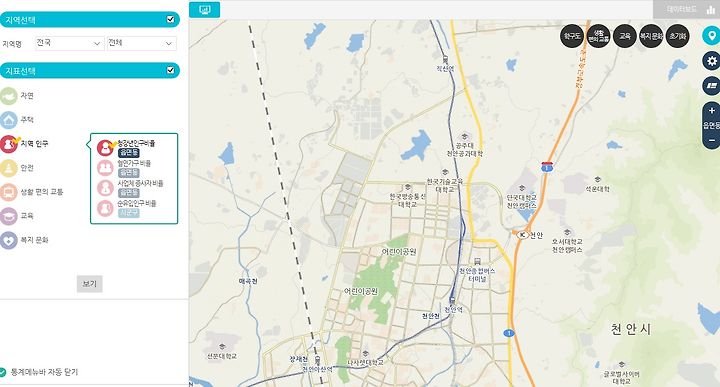Image resolution: width=720 pixels, height=387 pixels.
Task: Click the 읍면동 tag under 혈연가구 비율
Action: (129, 173)
